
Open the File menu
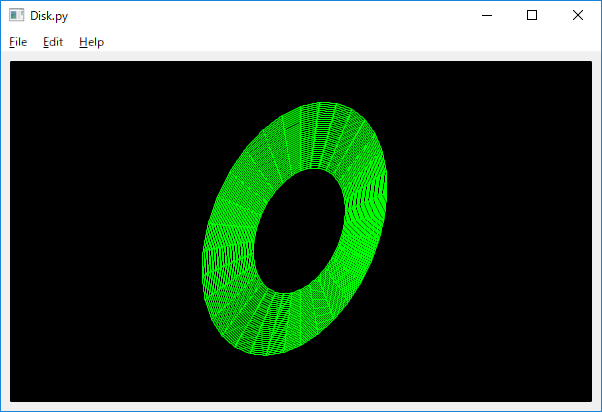[x=18, y=42]
